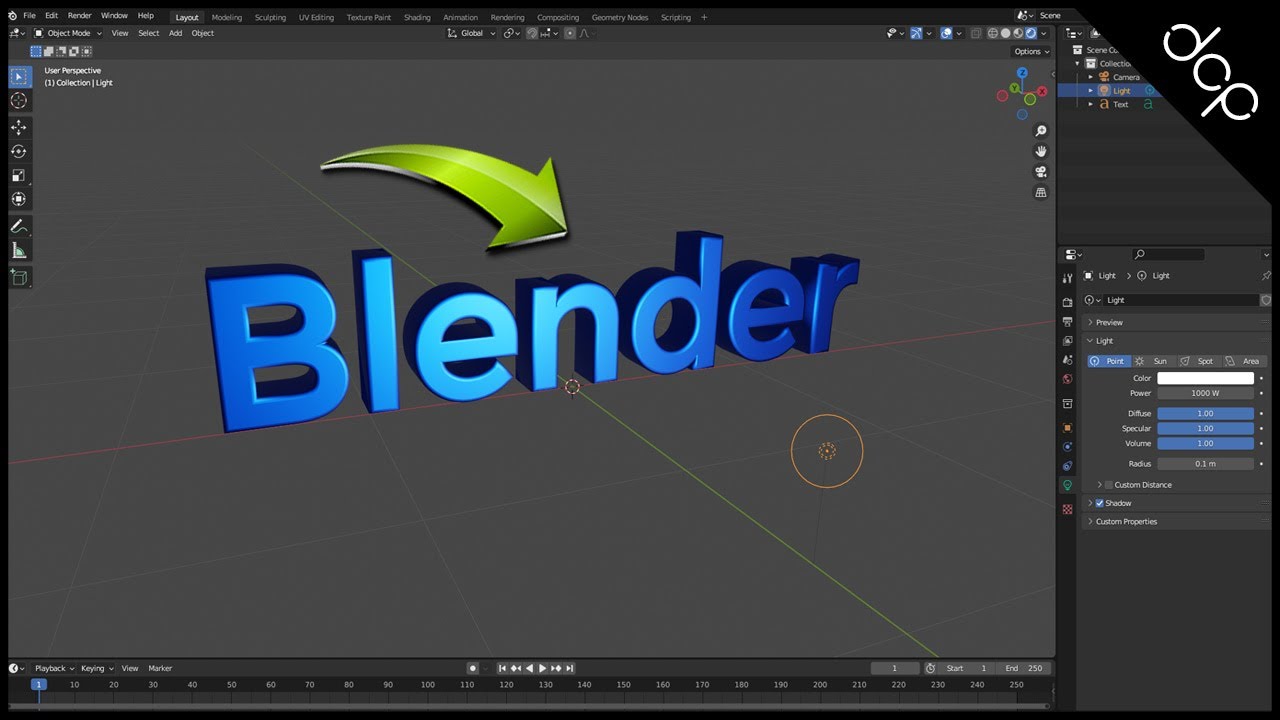Image resolution: width=1280 pixels, height=720 pixels.
Task: Set light type to Point
Action: tap(1109, 361)
